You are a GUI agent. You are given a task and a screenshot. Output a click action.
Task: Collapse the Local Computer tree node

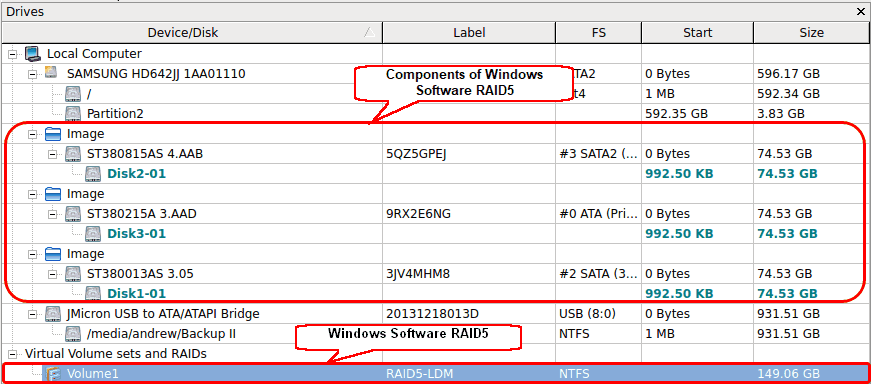pyautogui.click(x=13, y=54)
